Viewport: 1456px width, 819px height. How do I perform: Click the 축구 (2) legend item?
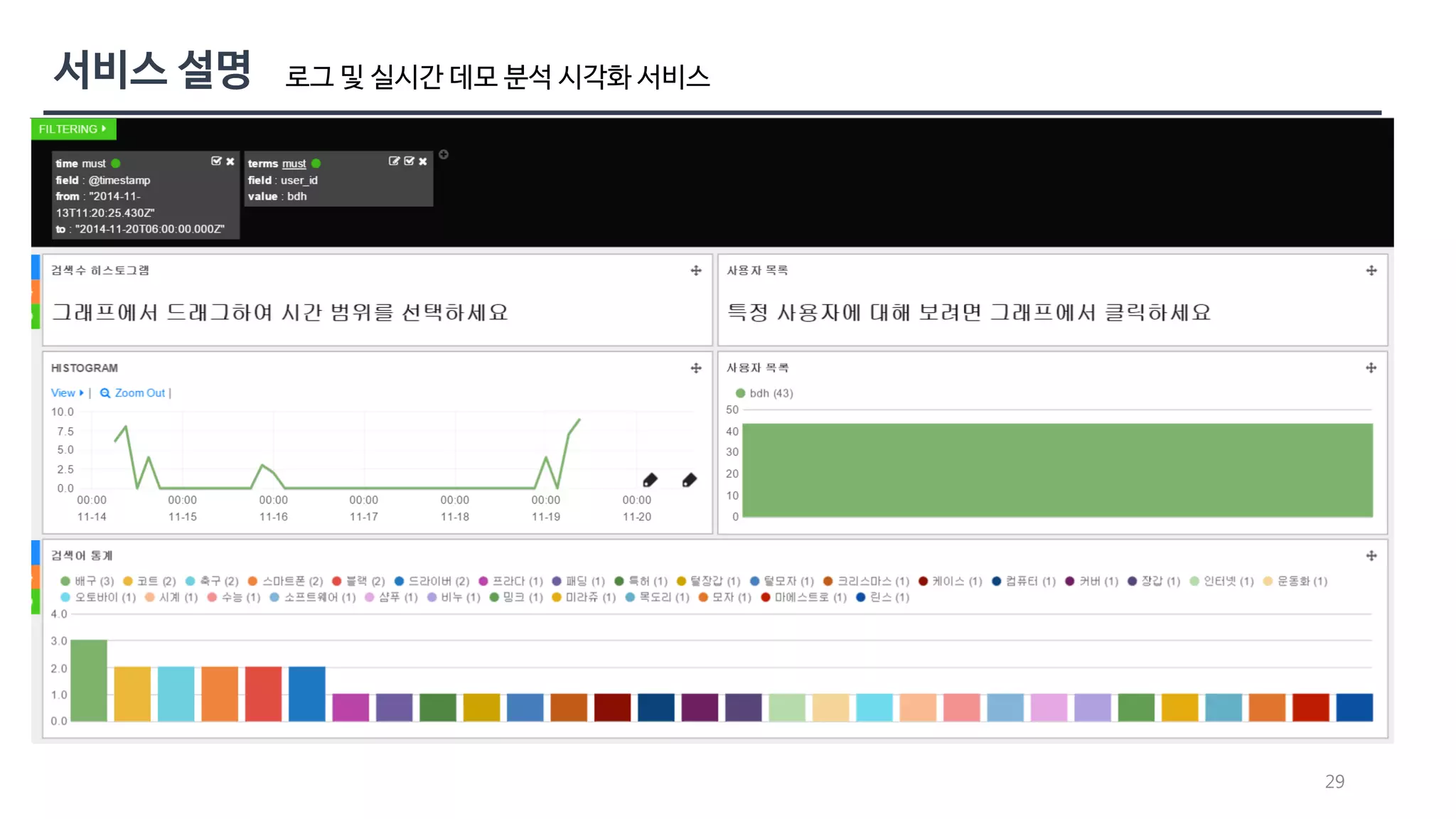coord(212,581)
